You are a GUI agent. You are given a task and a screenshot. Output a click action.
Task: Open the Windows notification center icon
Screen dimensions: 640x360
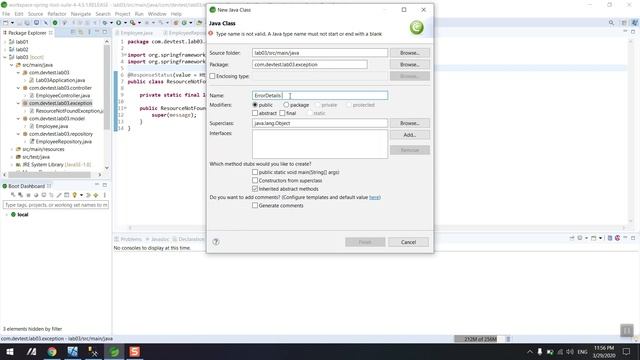627,351
